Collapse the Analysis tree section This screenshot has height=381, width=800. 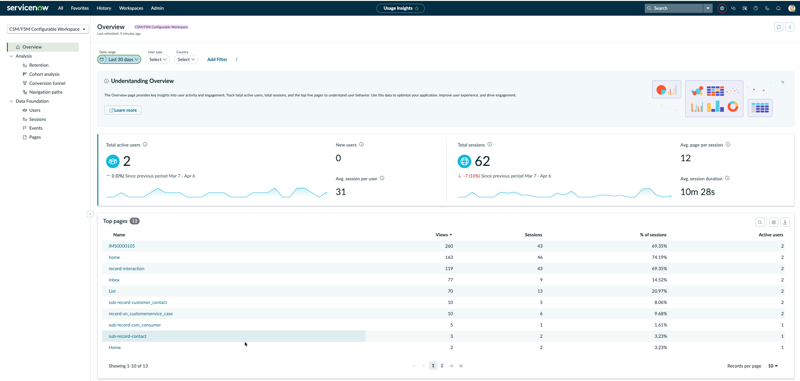tap(11, 56)
